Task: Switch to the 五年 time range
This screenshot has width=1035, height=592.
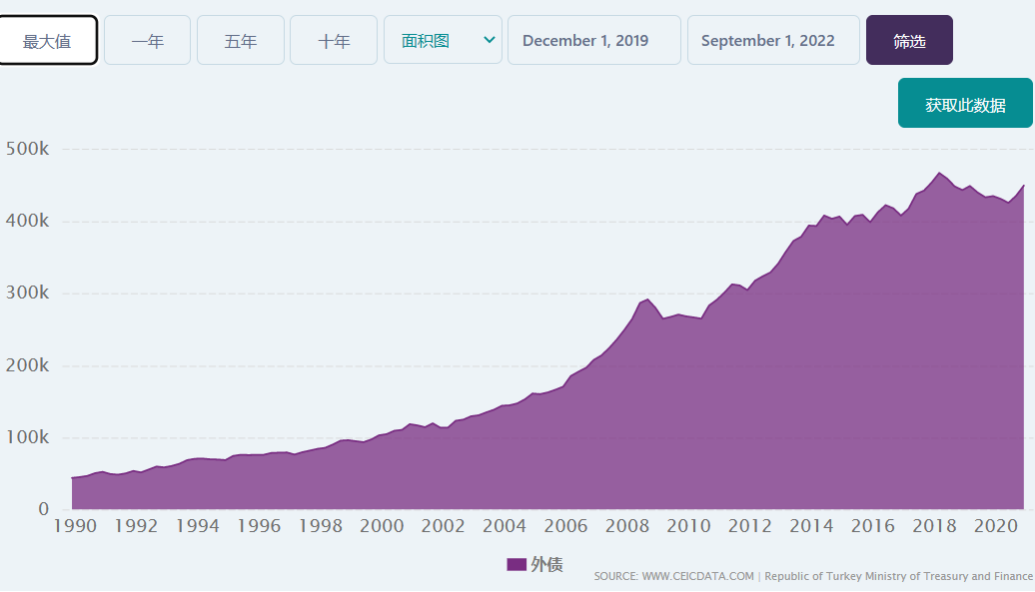Action: tap(240, 40)
